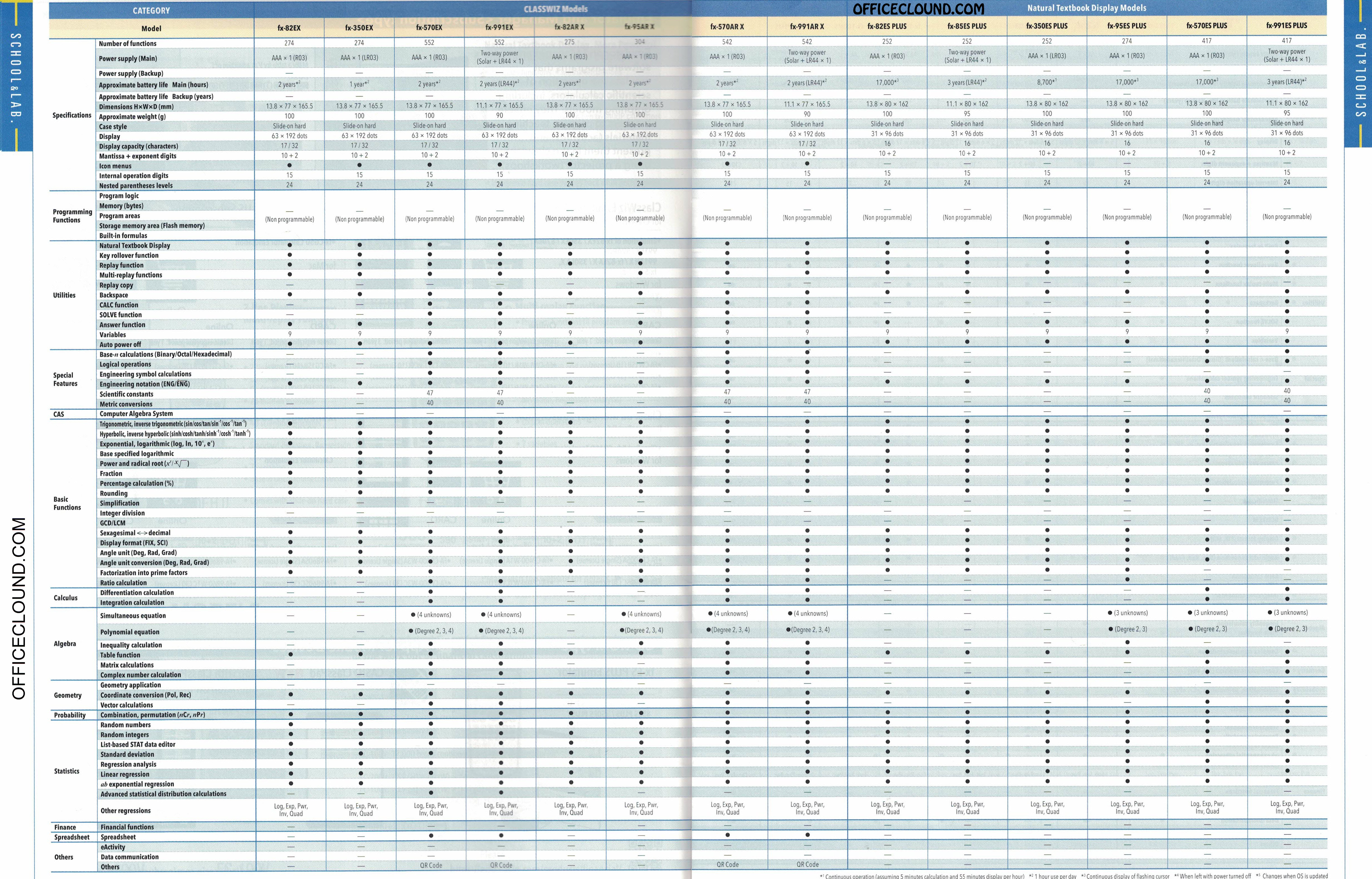This screenshot has width=1372, height=879.
Task: Select the fx-570AR X column header
Action: click(x=727, y=26)
